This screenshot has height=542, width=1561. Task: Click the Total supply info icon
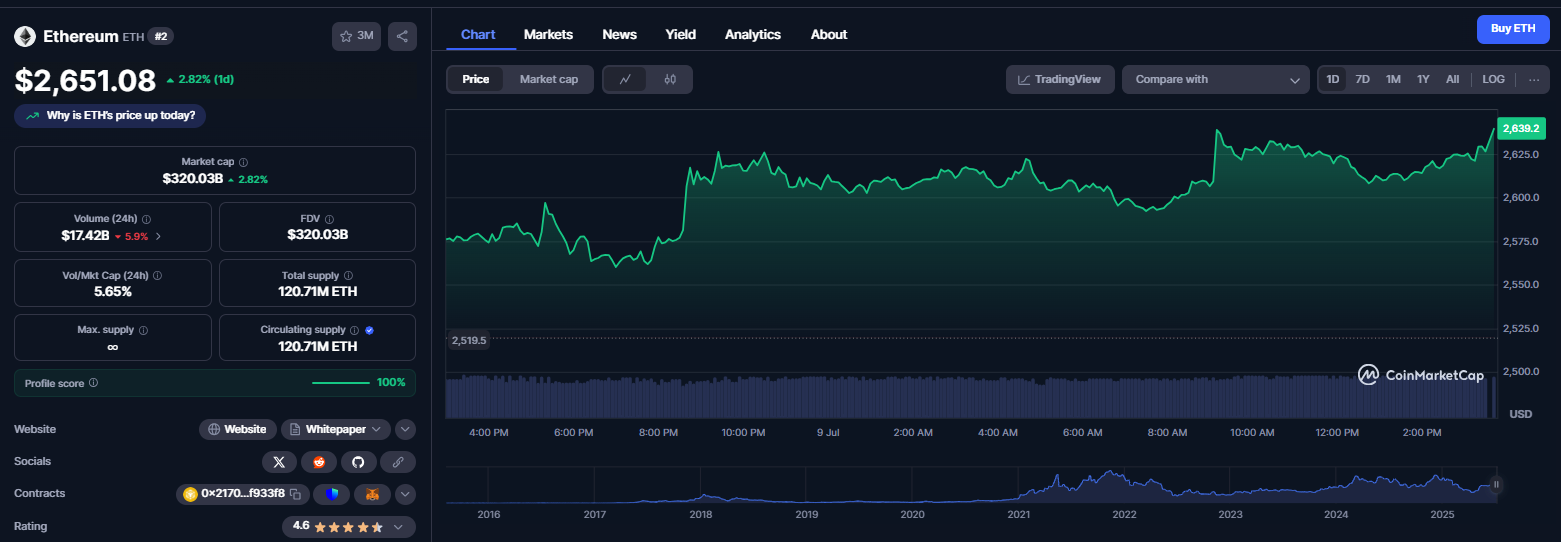pos(348,275)
